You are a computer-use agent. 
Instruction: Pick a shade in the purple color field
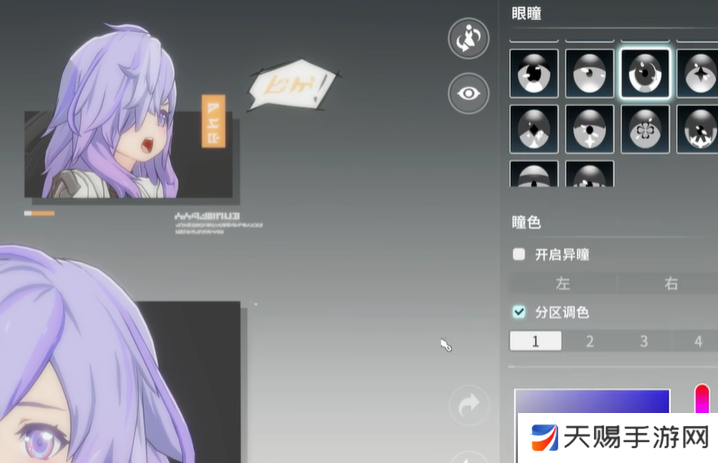[592, 401]
